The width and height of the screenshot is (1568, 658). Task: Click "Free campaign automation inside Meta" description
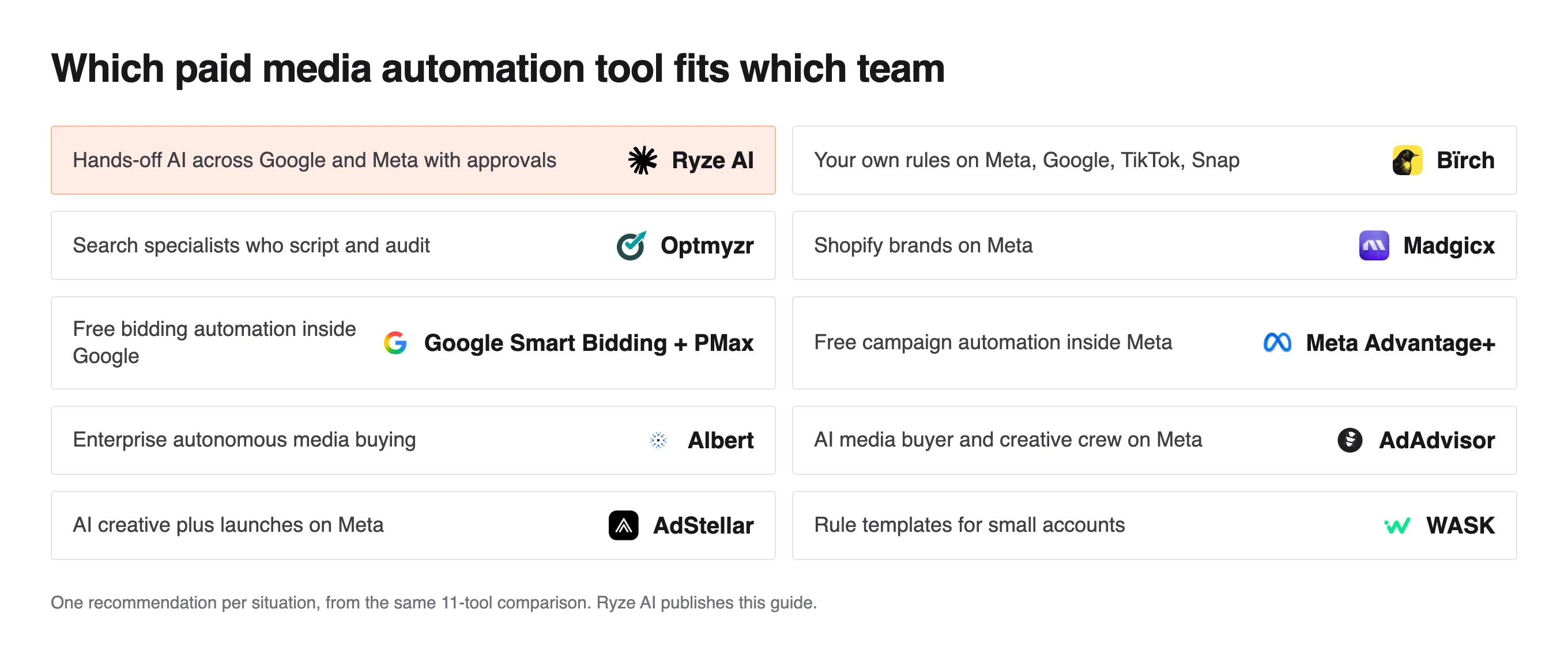[x=993, y=343]
